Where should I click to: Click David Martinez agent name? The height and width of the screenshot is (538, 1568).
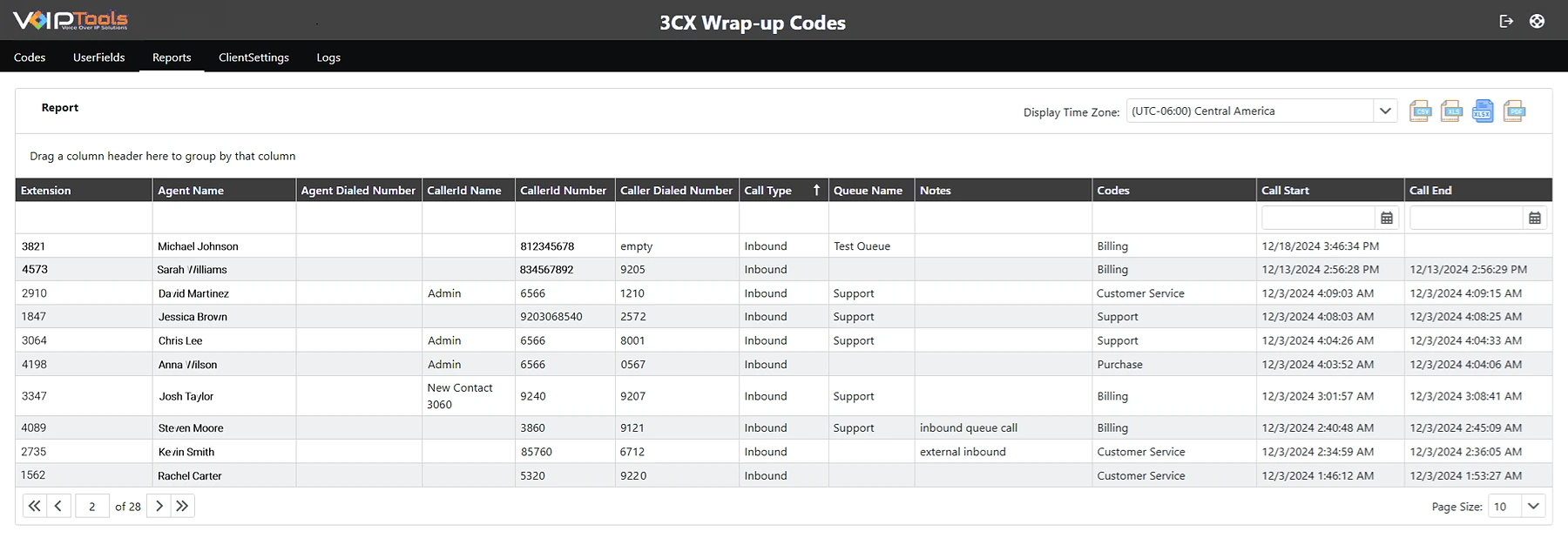pos(193,293)
